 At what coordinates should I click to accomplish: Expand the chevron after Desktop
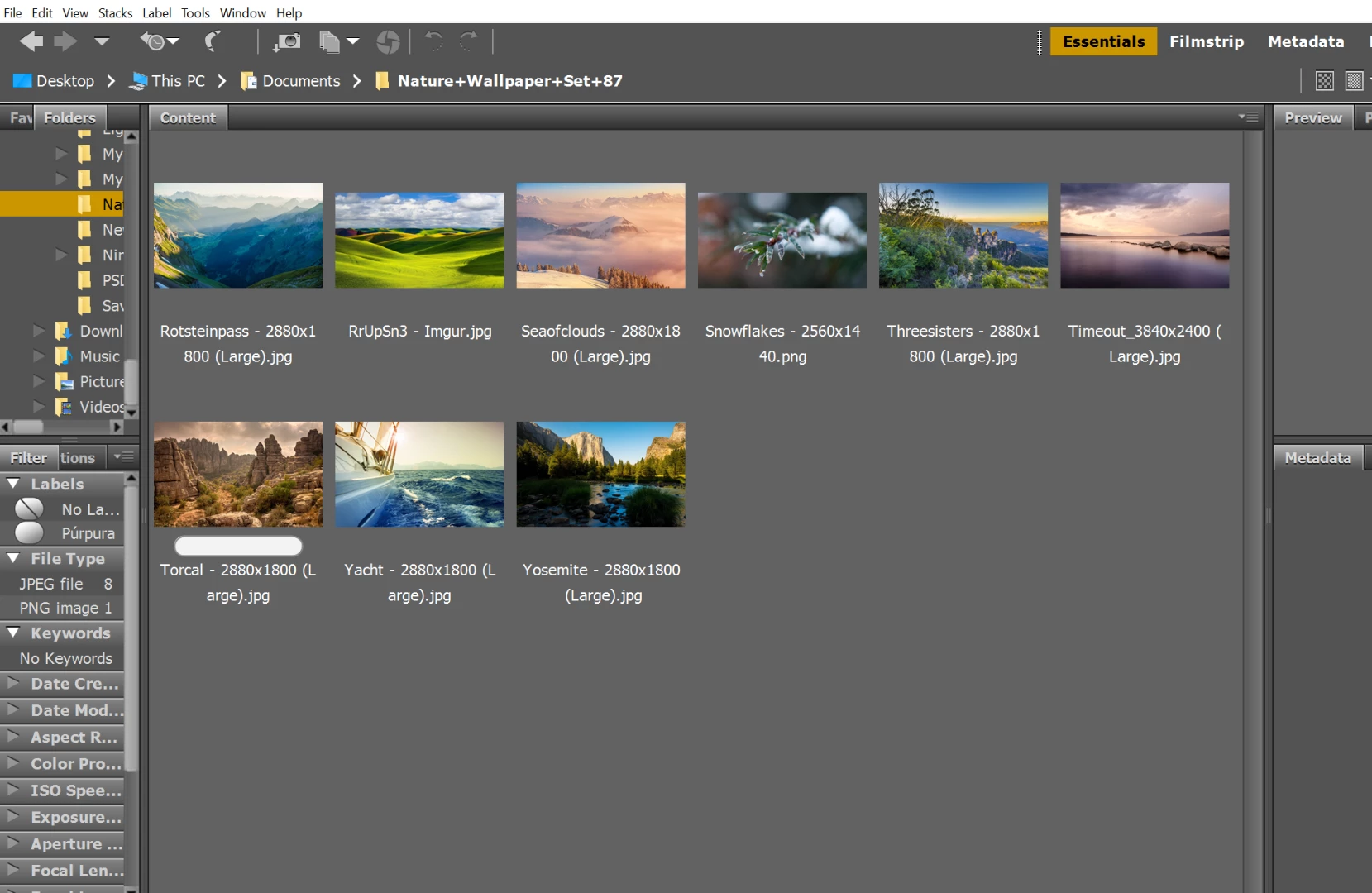pyautogui.click(x=111, y=81)
